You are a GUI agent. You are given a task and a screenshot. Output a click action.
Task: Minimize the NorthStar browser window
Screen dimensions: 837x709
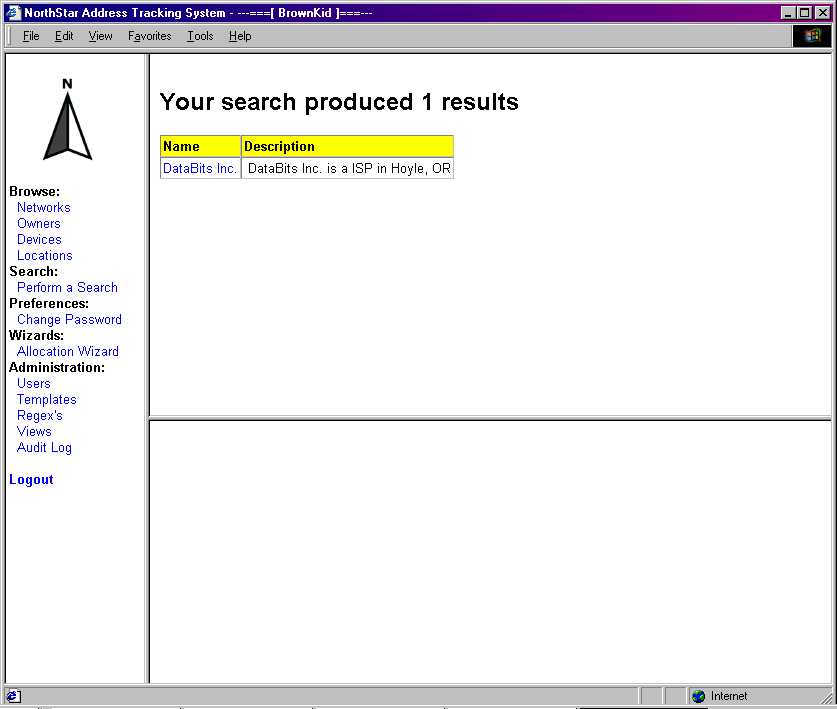click(788, 13)
